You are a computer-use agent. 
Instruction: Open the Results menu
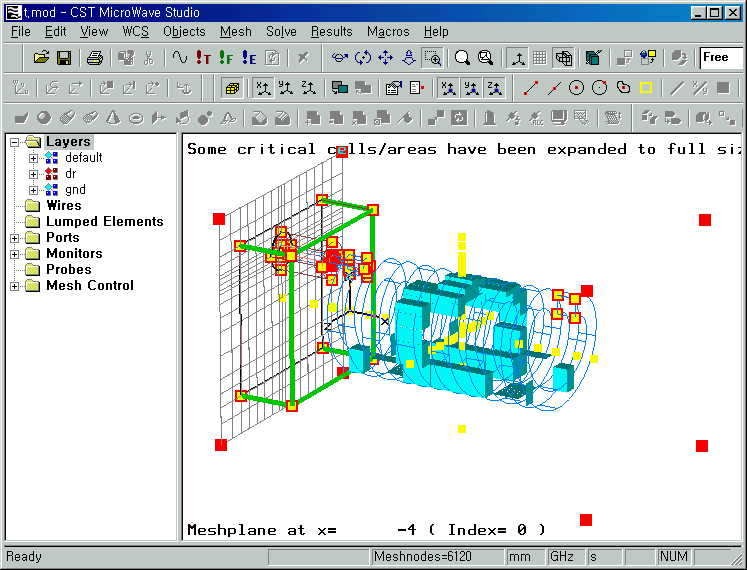pos(332,31)
